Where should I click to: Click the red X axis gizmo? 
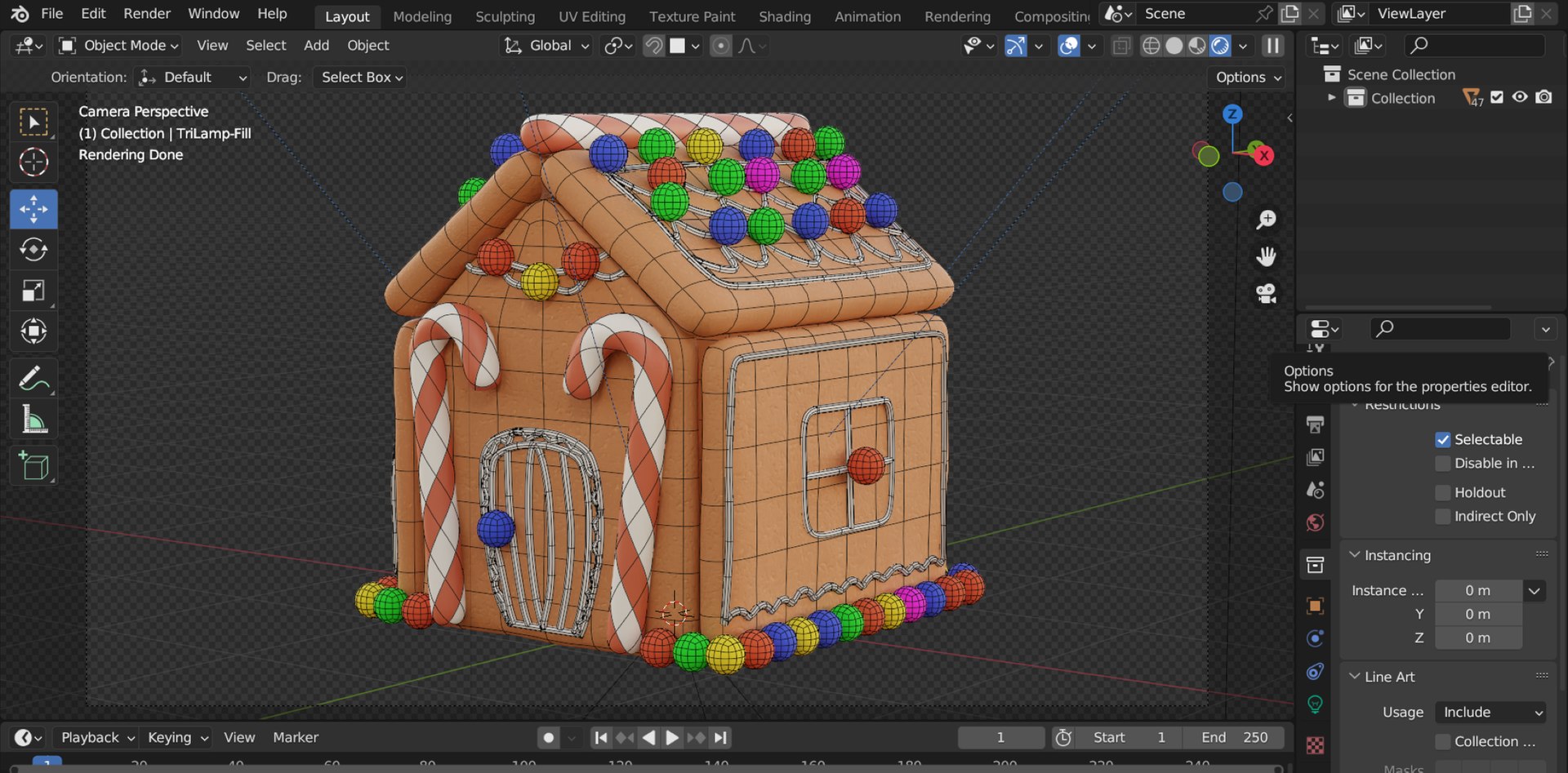point(1263,155)
